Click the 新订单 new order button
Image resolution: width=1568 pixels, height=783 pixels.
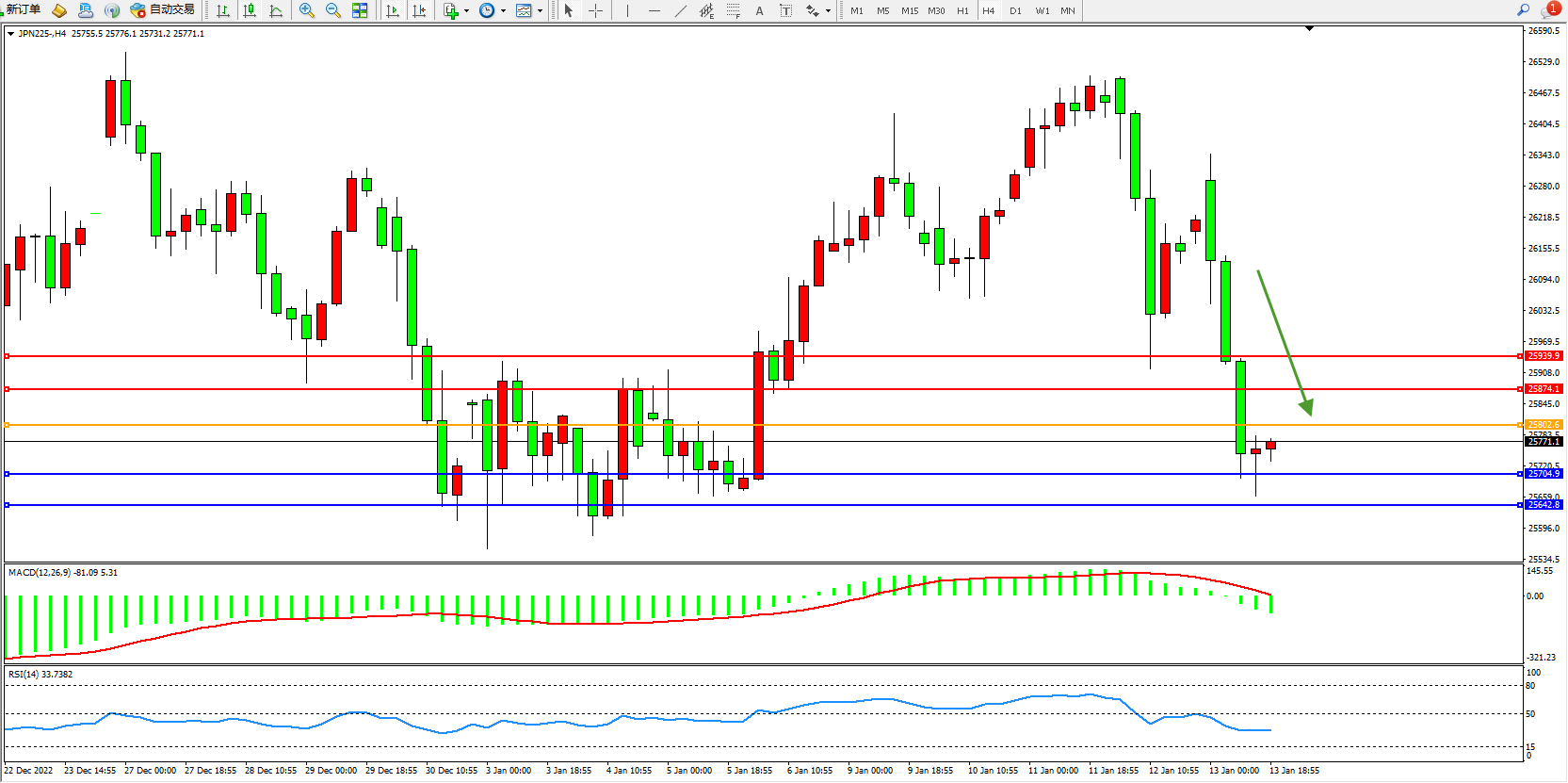(x=24, y=9)
